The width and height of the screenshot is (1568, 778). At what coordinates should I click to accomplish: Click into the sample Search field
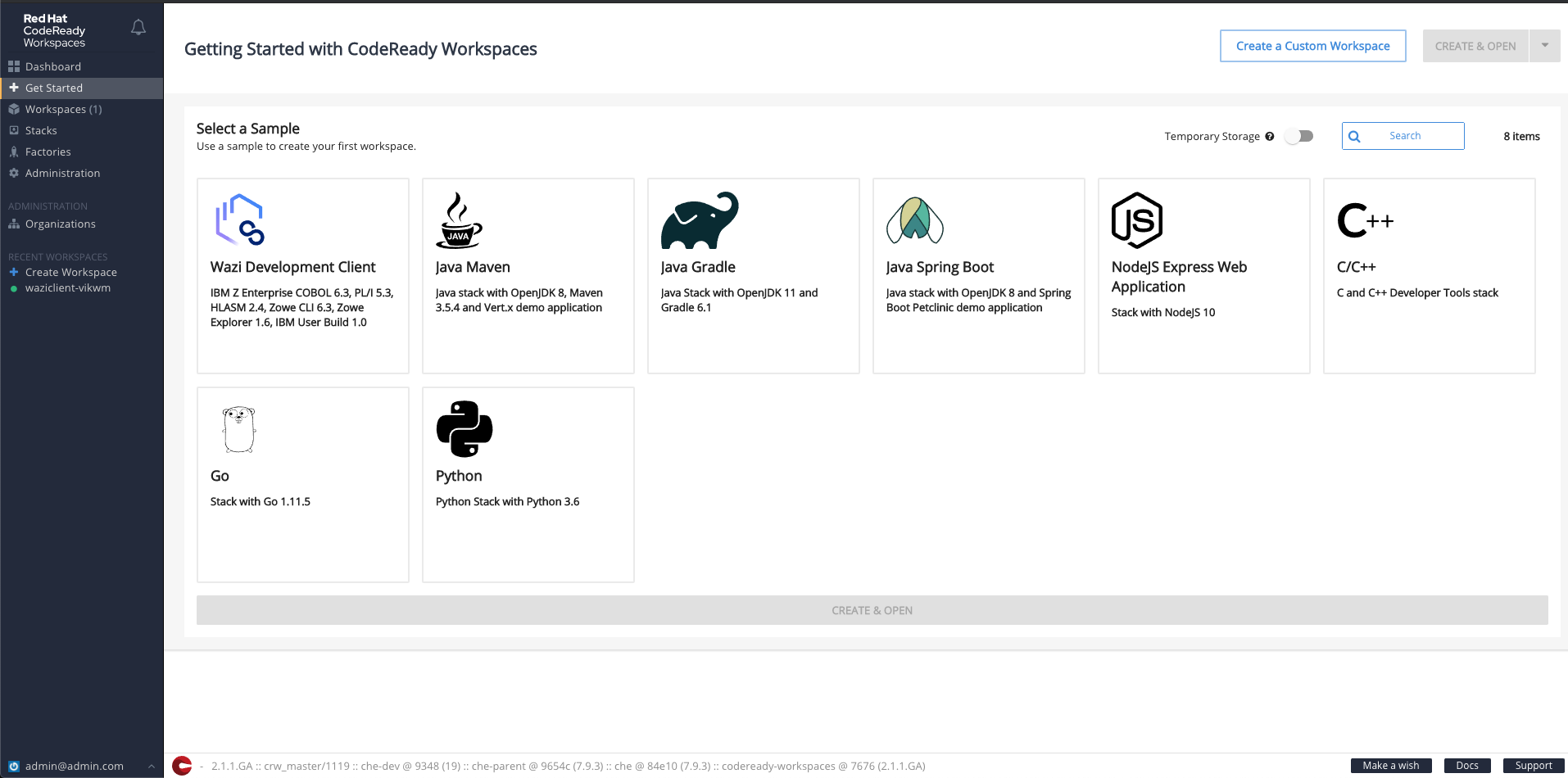click(x=1403, y=136)
